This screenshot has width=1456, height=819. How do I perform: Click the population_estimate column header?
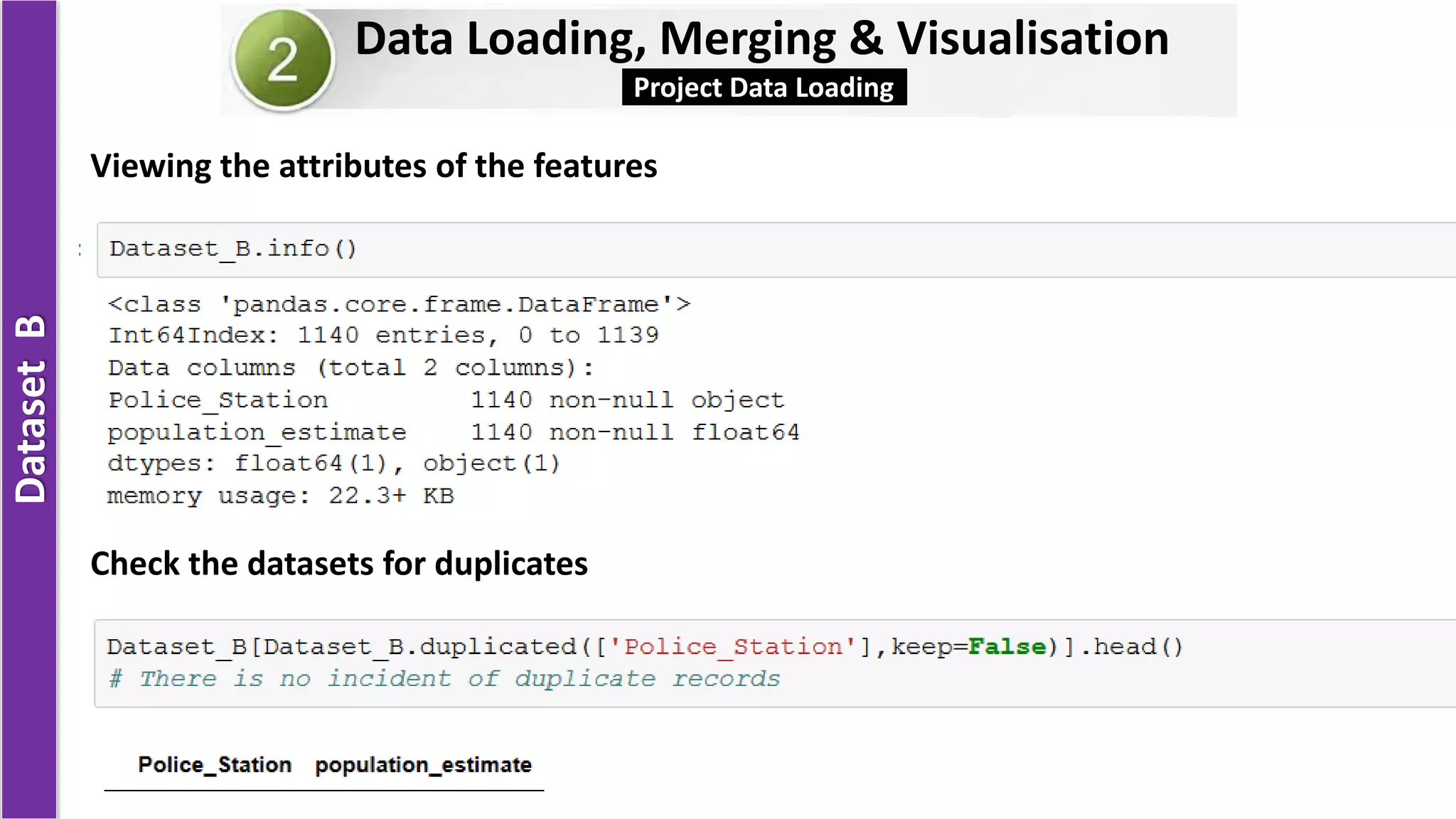point(424,765)
